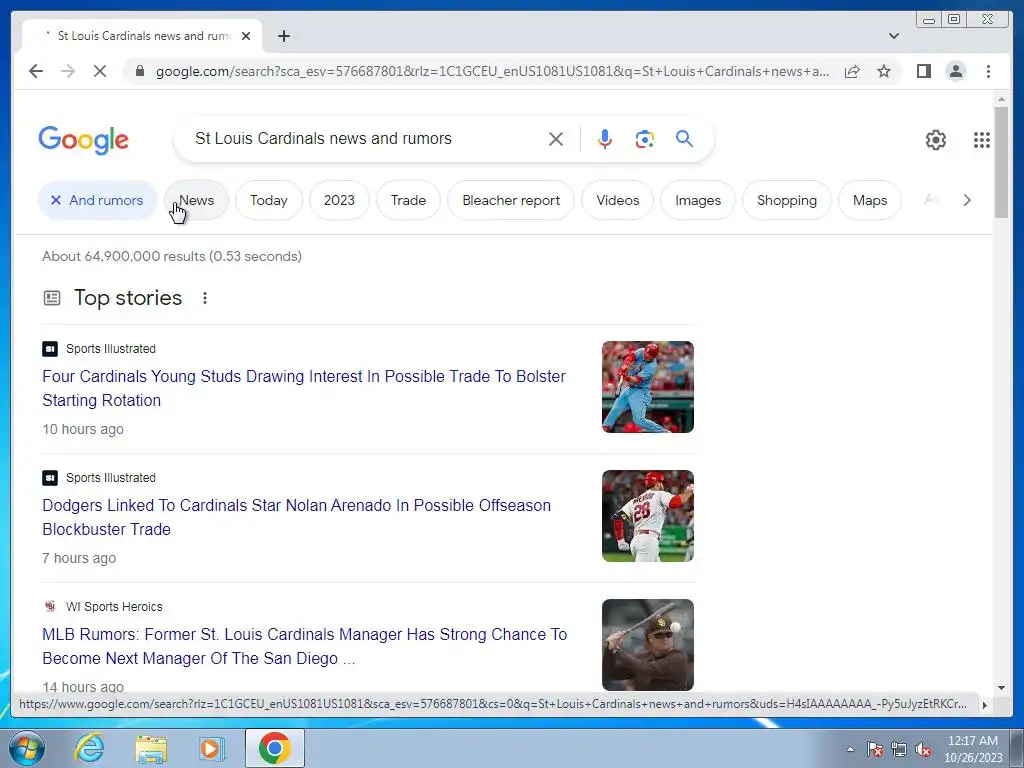Image resolution: width=1024 pixels, height=768 pixels.
Task: Open the Windows Start menu
Action: tap(26, 748)
